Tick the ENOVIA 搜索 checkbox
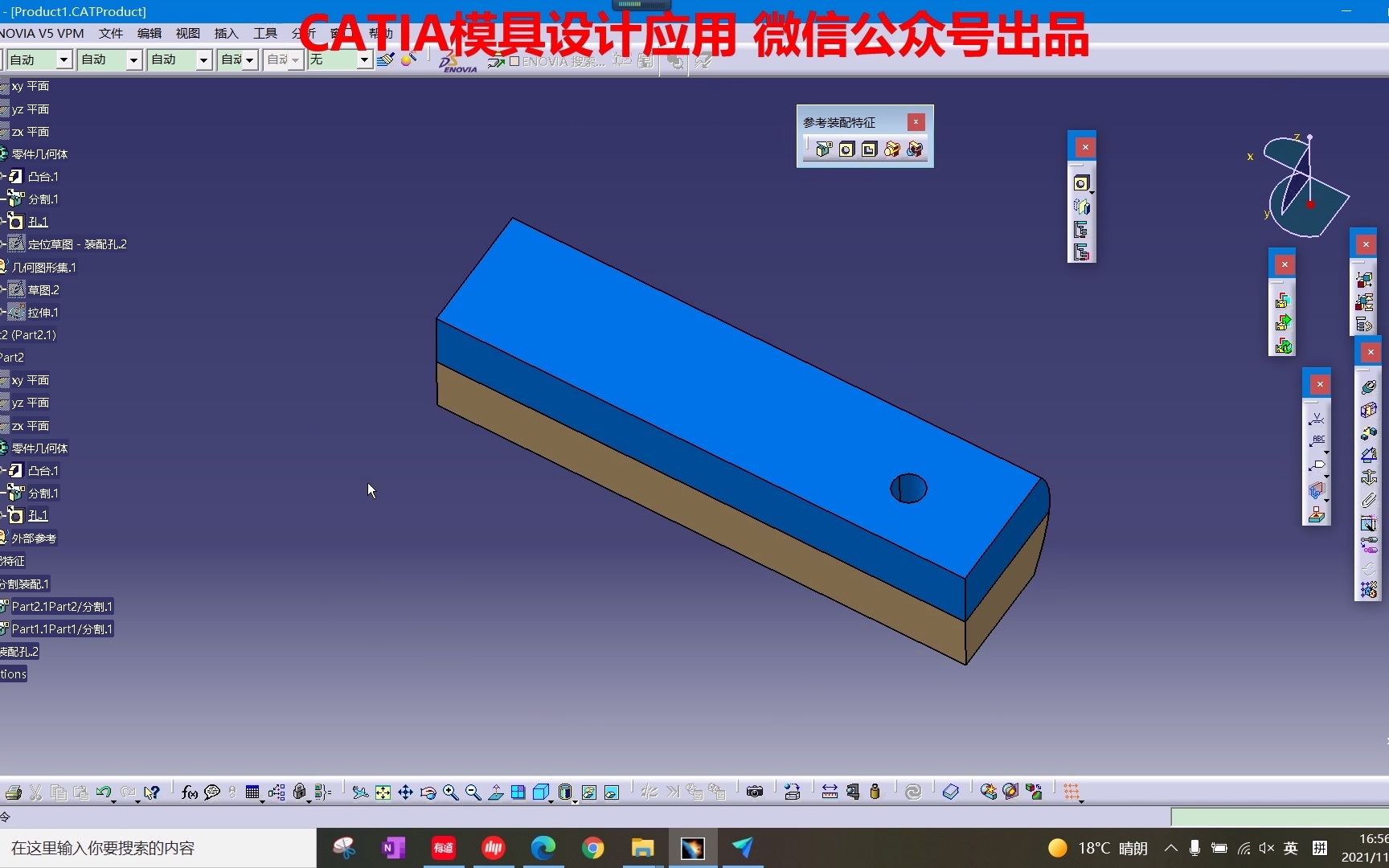The height and width of the screenshot is (868, 1389). point(514,61)
